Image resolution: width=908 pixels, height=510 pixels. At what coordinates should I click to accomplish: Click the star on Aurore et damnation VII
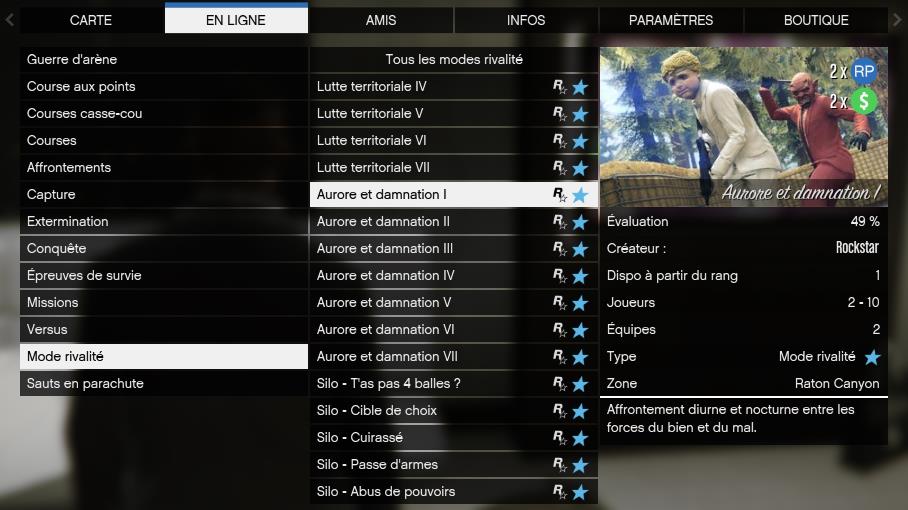(x=580, y=357)
